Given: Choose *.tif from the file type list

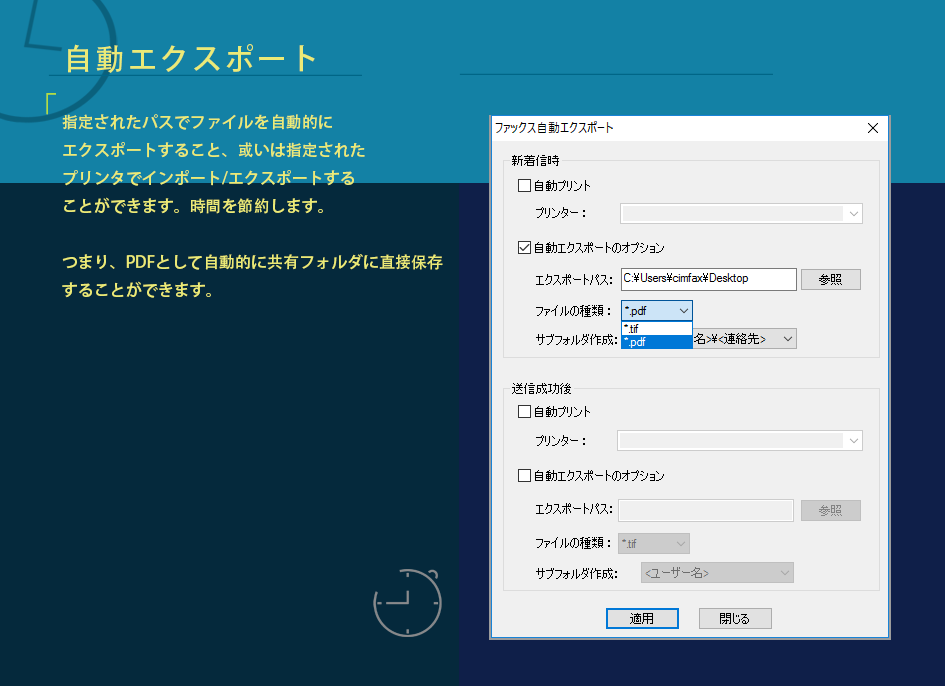Looking at the screenshot, I should pos(656,329).
